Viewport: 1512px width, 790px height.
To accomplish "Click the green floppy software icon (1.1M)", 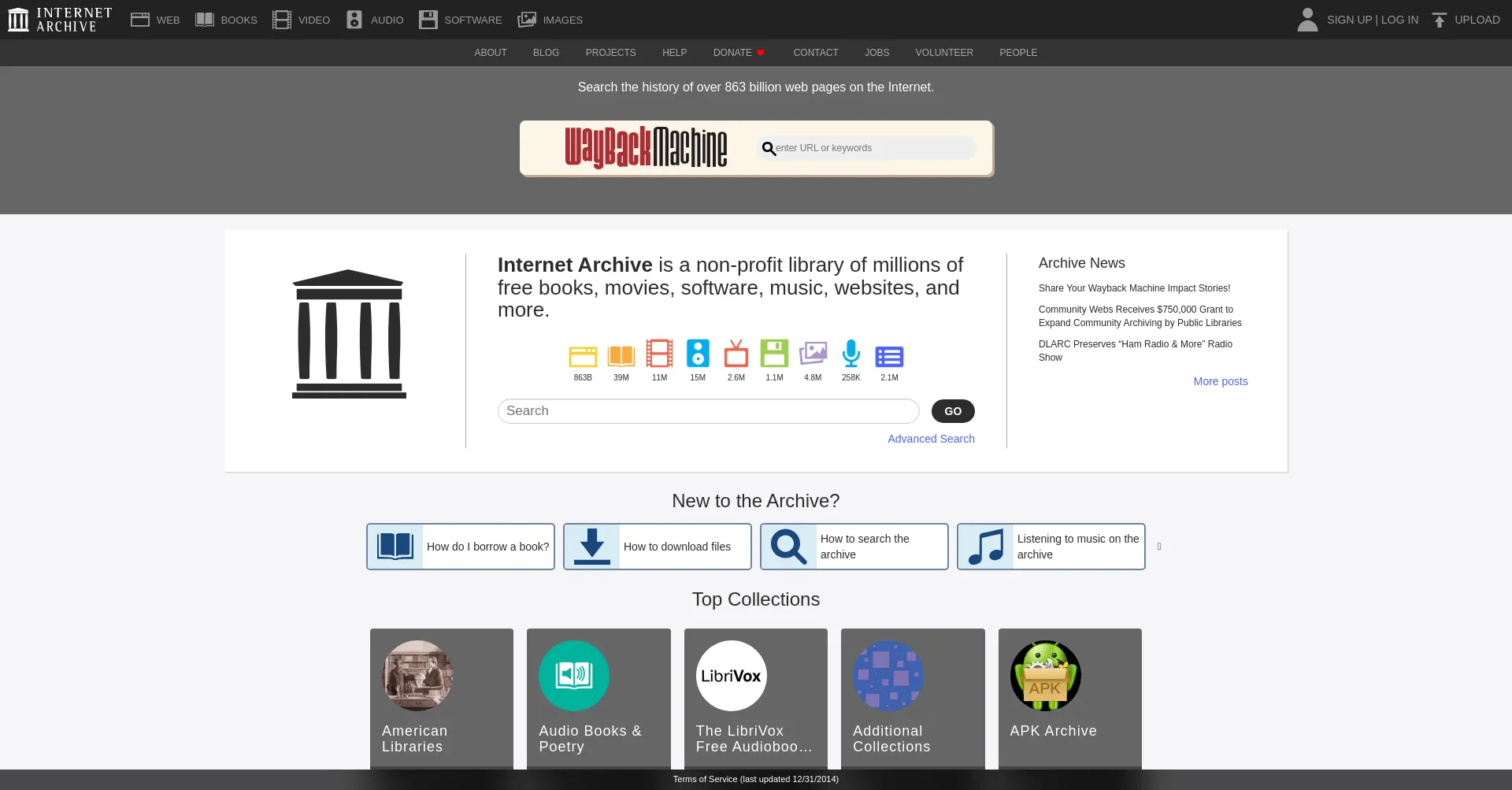I will click(774, 354).
